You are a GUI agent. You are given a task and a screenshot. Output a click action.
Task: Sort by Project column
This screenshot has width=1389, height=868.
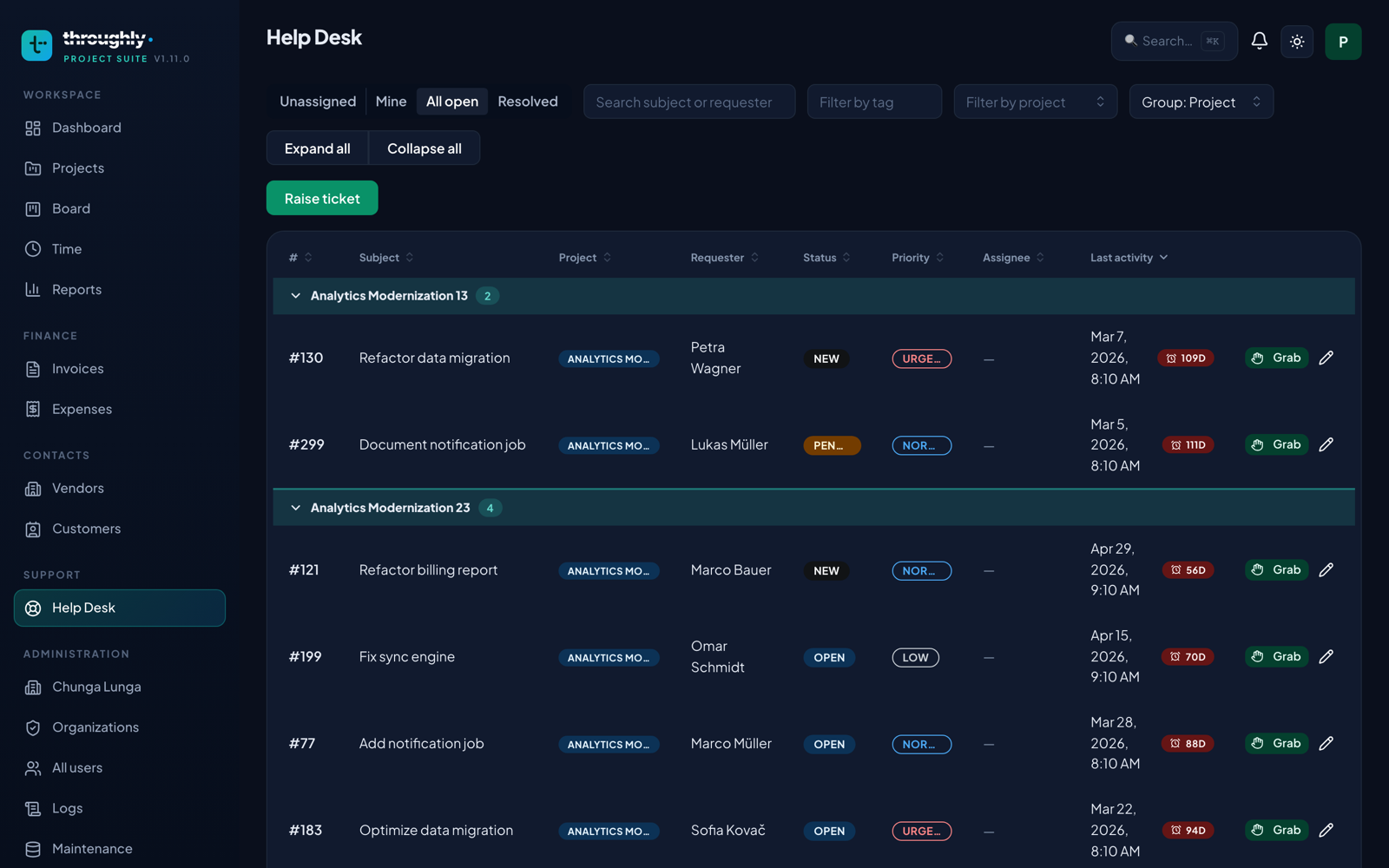585,258
